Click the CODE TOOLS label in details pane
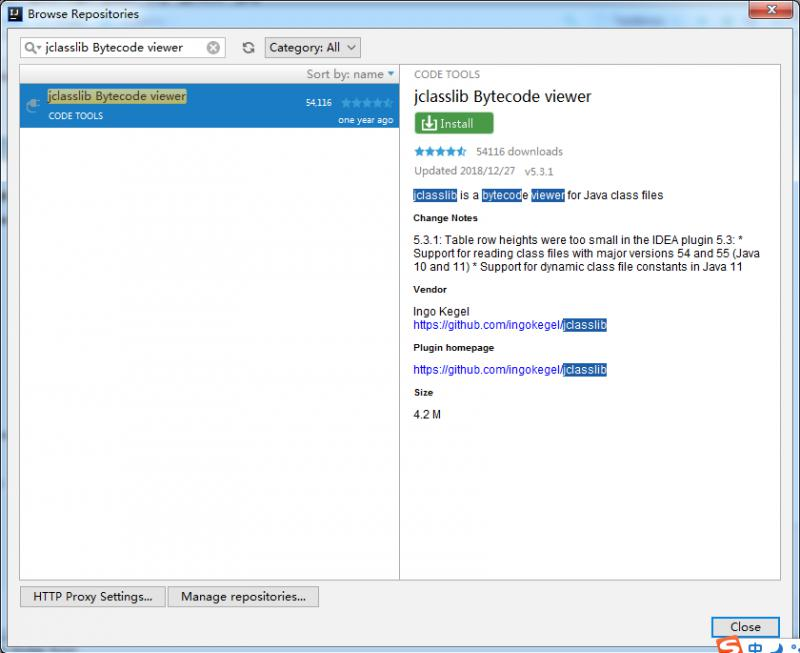 point(447,74)
